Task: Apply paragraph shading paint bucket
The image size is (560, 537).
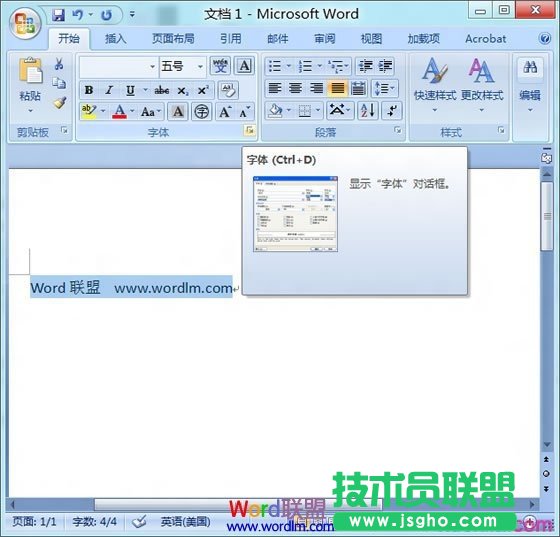Action: [x=275, y=110]
